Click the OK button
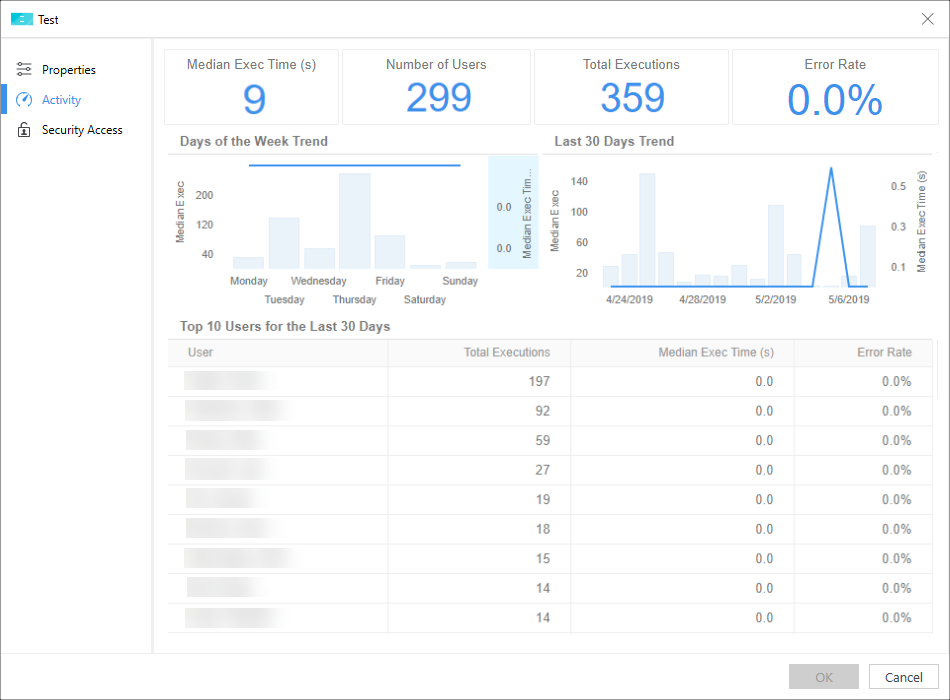Screen dimensions: 950x700 pos(823,677)
